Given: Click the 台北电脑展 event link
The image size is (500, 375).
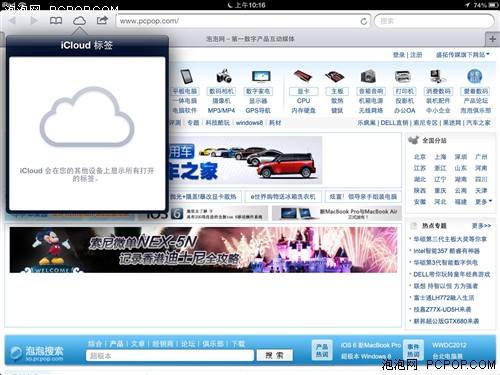Looking at the screenshot, I should pyautogui.click(x=447, y=356).
